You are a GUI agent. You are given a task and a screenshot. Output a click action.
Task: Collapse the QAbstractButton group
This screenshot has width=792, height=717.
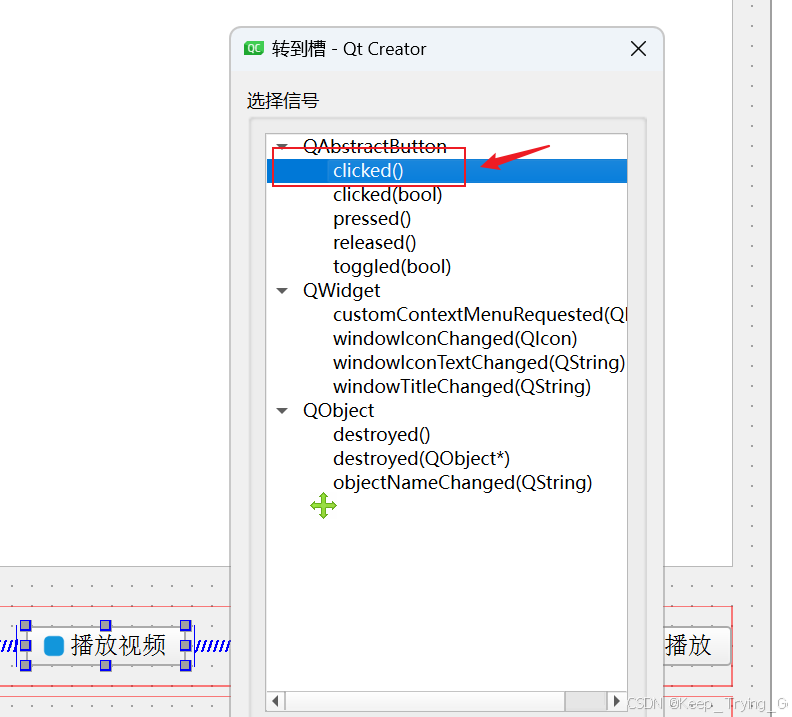tap(282, 147)
